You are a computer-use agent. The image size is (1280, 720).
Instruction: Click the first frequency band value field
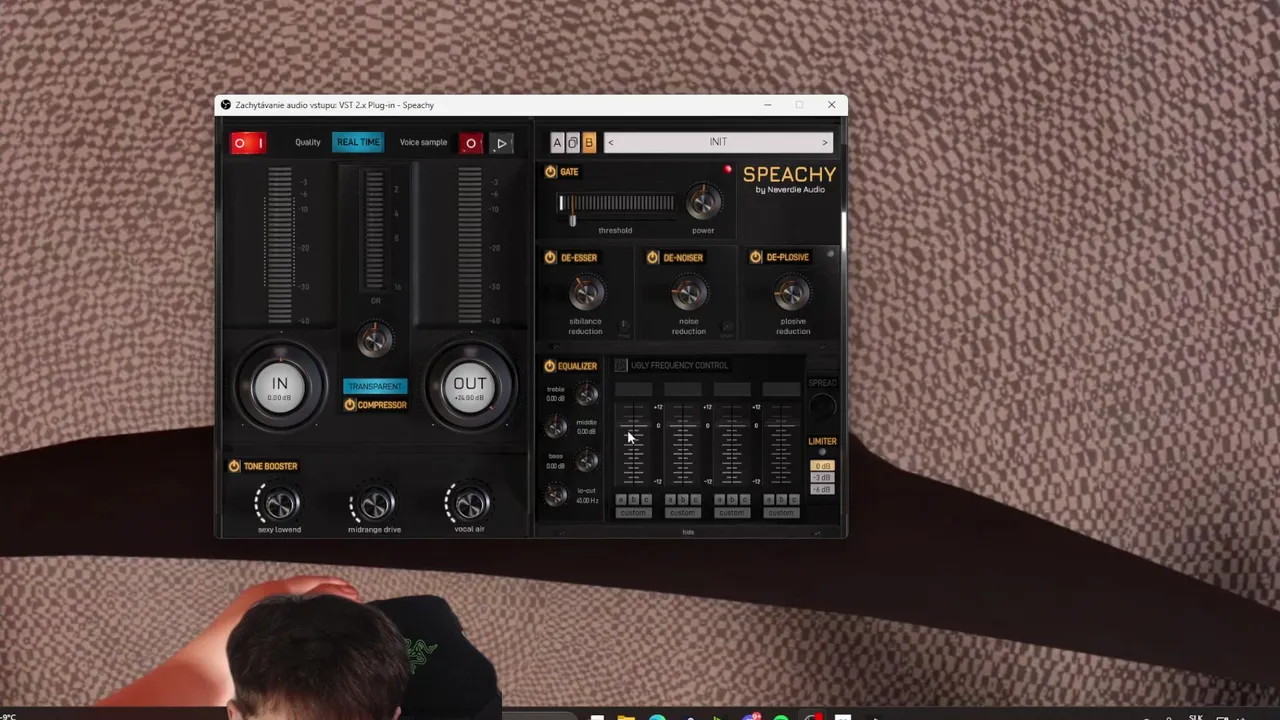(x=633, y=389)
